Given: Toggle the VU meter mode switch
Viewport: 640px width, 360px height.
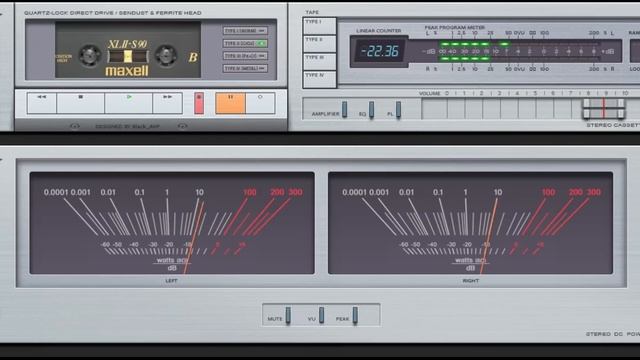Looking at the screenshot, I should [322, 315].
